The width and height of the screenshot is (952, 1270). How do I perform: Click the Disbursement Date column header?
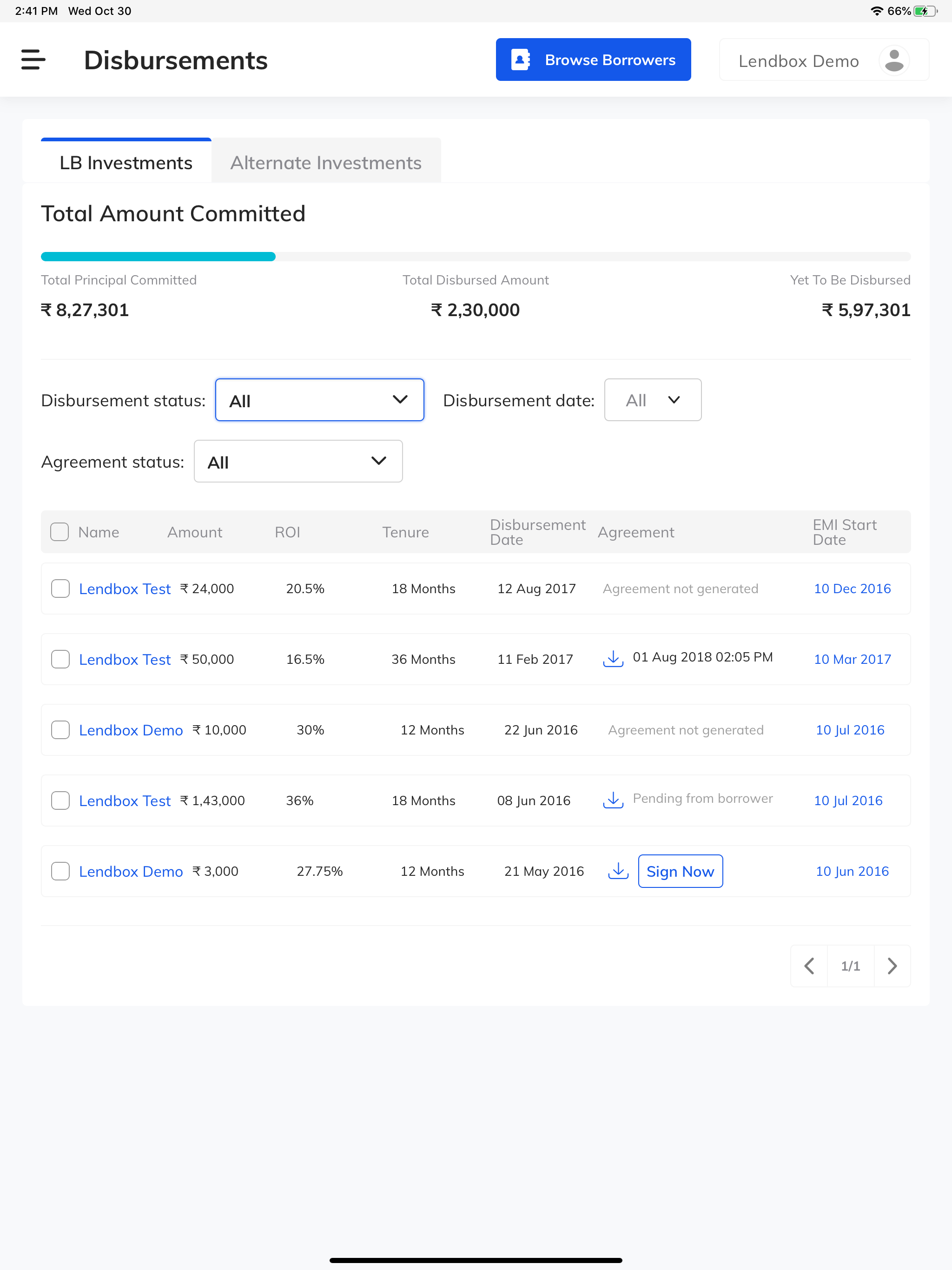537,532
